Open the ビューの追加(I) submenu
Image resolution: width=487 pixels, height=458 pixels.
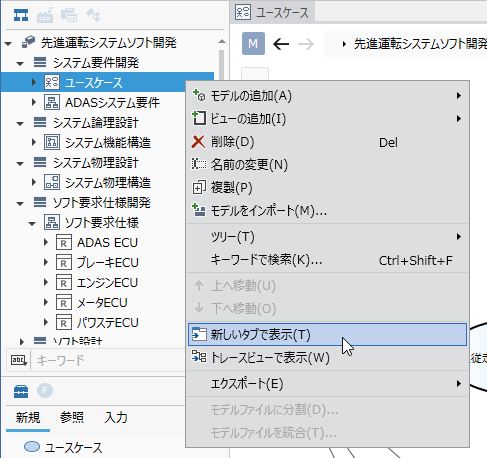pyautogui.click(x=327, y=119)
